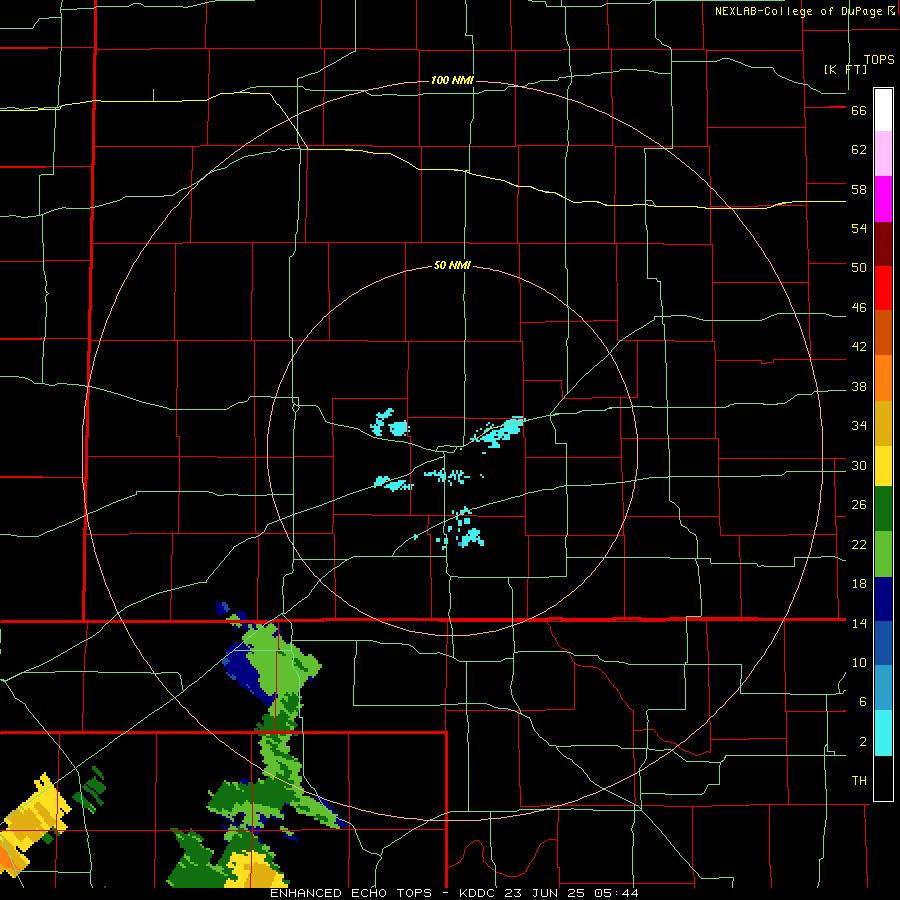Click the 38 scale value
The height and width of the screenshot is (900, 900).
pyautogui.click(x=859, y=386)
